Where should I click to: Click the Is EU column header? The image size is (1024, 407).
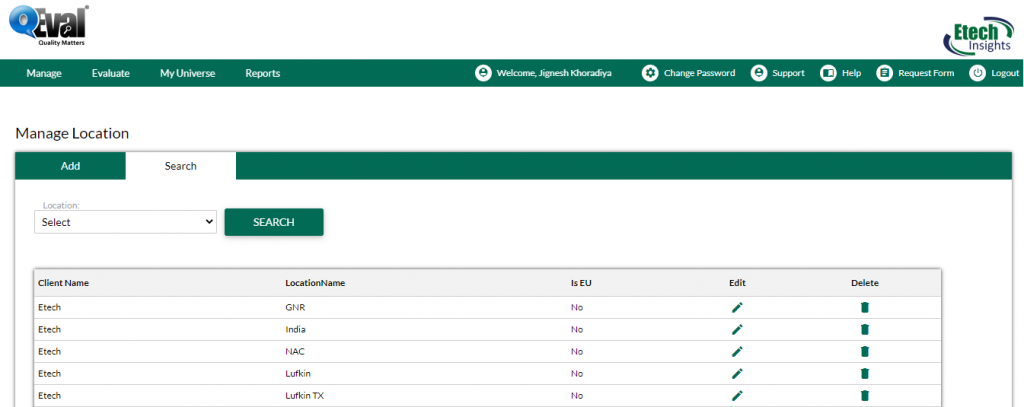click(x=581, y=283)
